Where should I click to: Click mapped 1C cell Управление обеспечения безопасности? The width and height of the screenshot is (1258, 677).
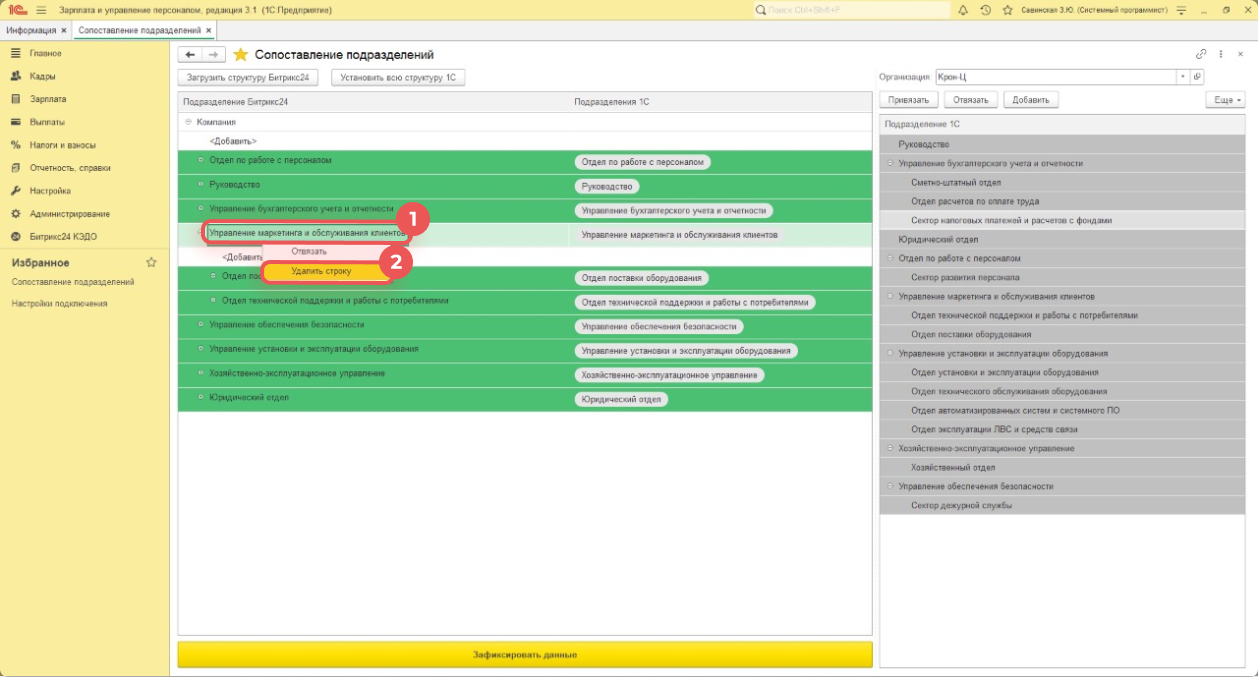659,327
